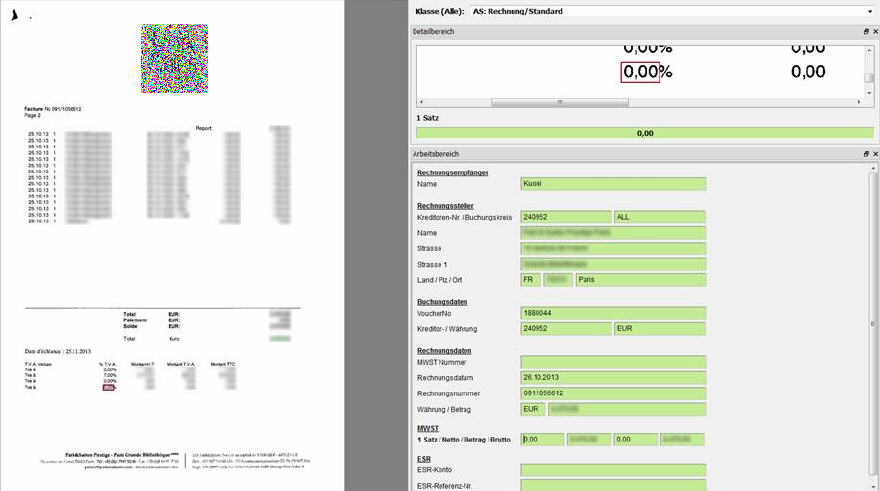The width and height of the screenshot is (880, 491).
Task: Click the green 0,00 total bar
Action: point(645,134)
